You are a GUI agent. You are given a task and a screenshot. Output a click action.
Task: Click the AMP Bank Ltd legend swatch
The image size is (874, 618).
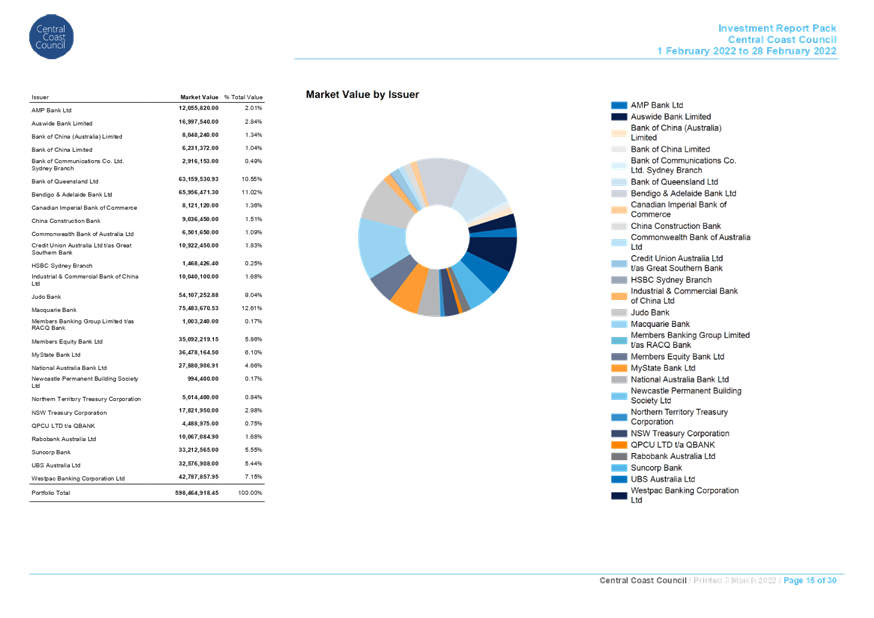[619, 105]
